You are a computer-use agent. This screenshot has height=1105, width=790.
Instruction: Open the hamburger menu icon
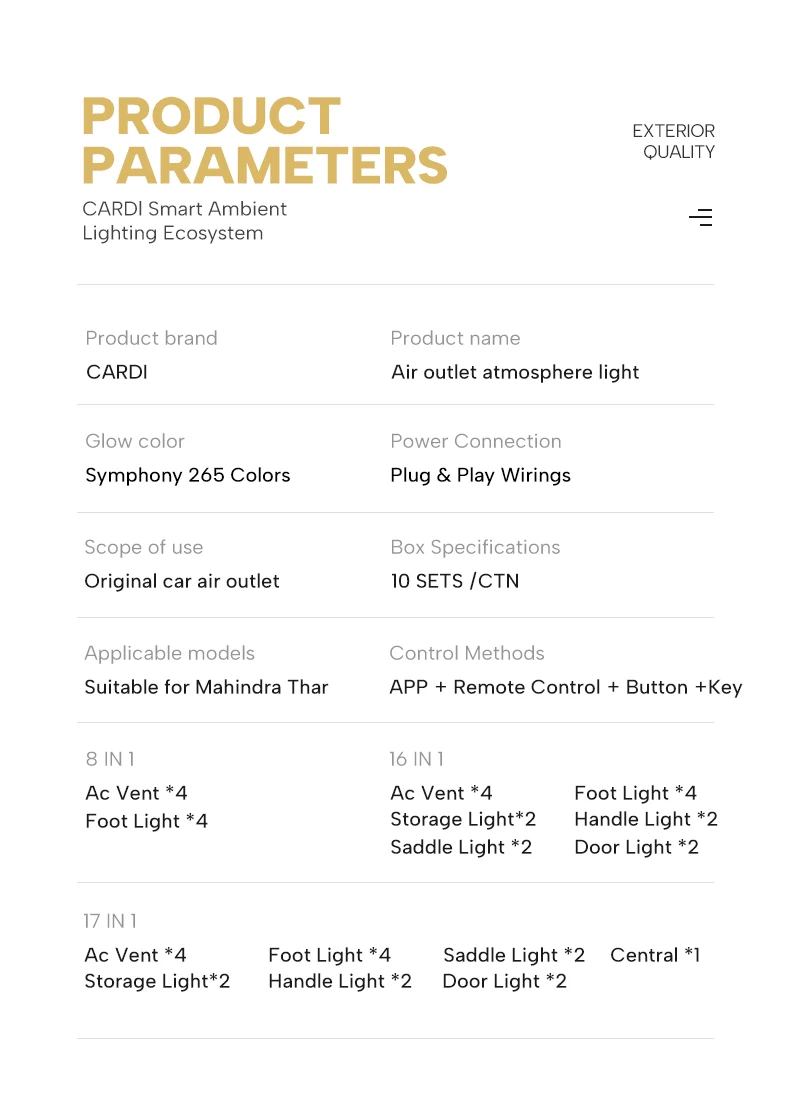pos(701,217)
